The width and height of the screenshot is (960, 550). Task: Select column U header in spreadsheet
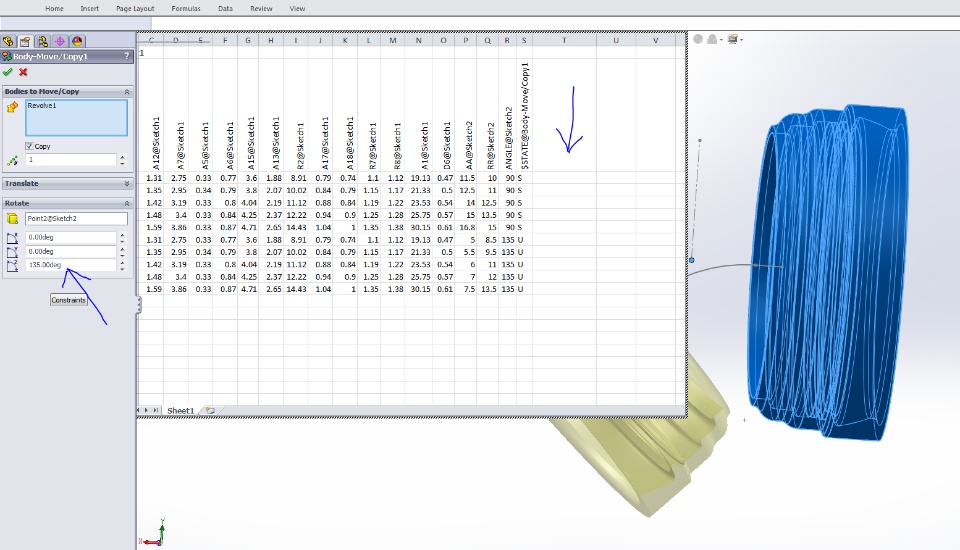pyautogui.click(x=616, y=40)
